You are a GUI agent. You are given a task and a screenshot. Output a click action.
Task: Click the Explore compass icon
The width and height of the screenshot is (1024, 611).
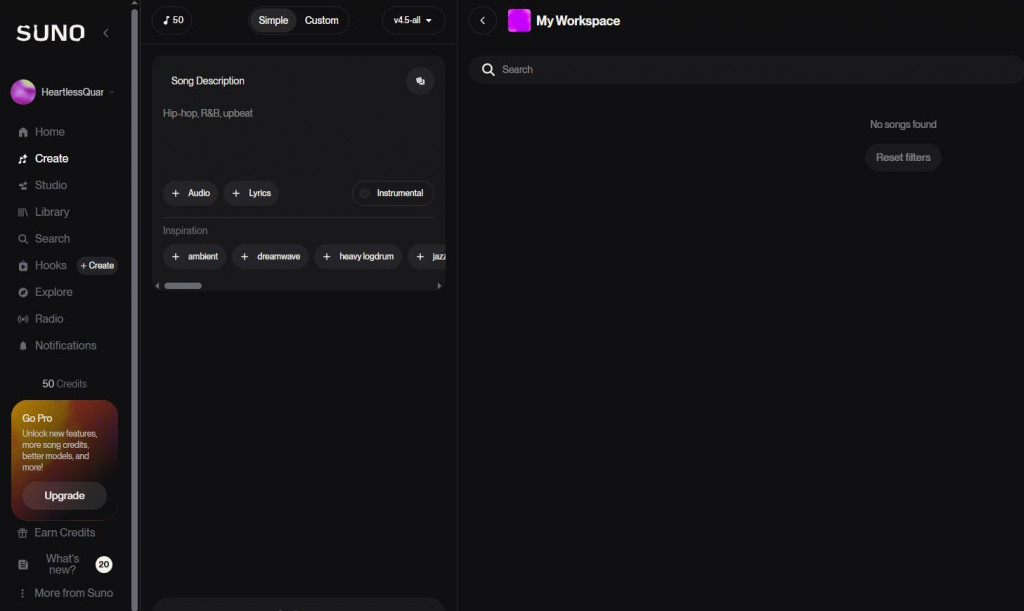[x=23, y=293]
